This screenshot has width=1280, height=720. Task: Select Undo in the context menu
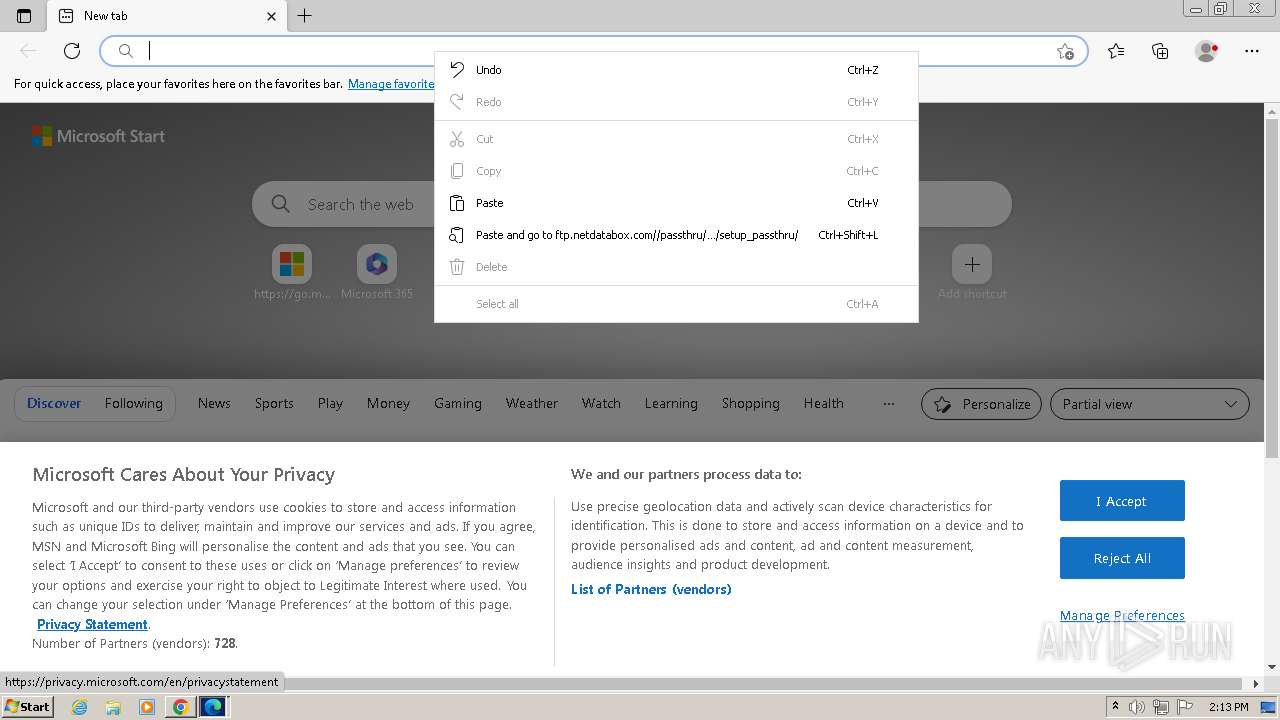click(x=676, y=70)
